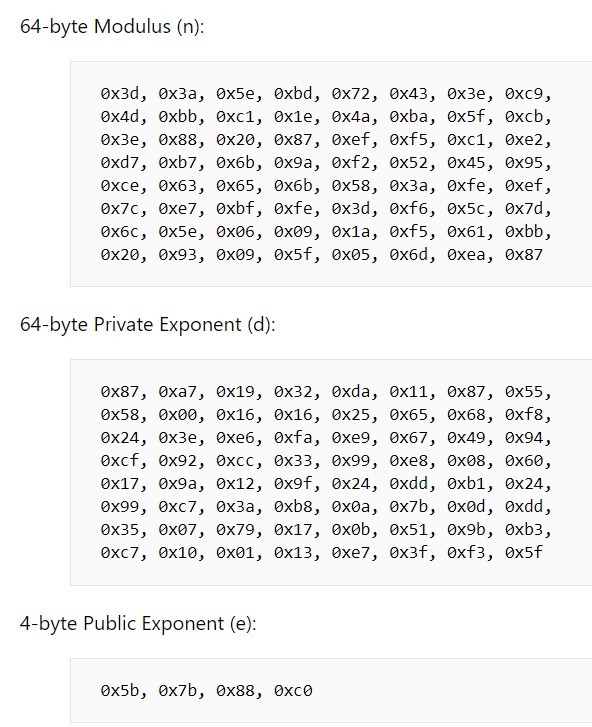Click private exponent byte 0x00
The image size is (592, 727).
pyautogui.click(x=178, y=415)
